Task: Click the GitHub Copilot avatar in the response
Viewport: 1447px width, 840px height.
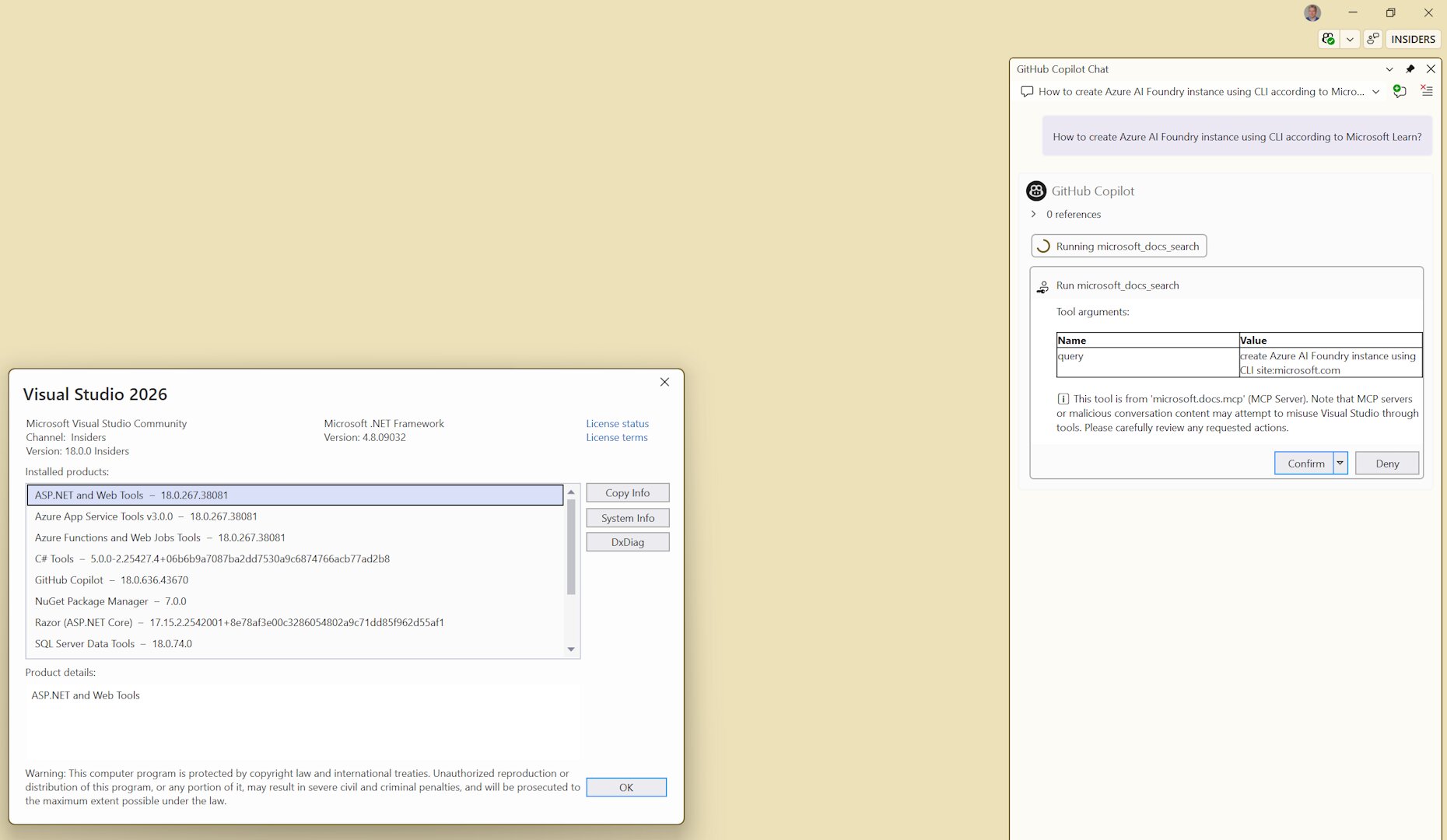Action: click(1036, 191)
